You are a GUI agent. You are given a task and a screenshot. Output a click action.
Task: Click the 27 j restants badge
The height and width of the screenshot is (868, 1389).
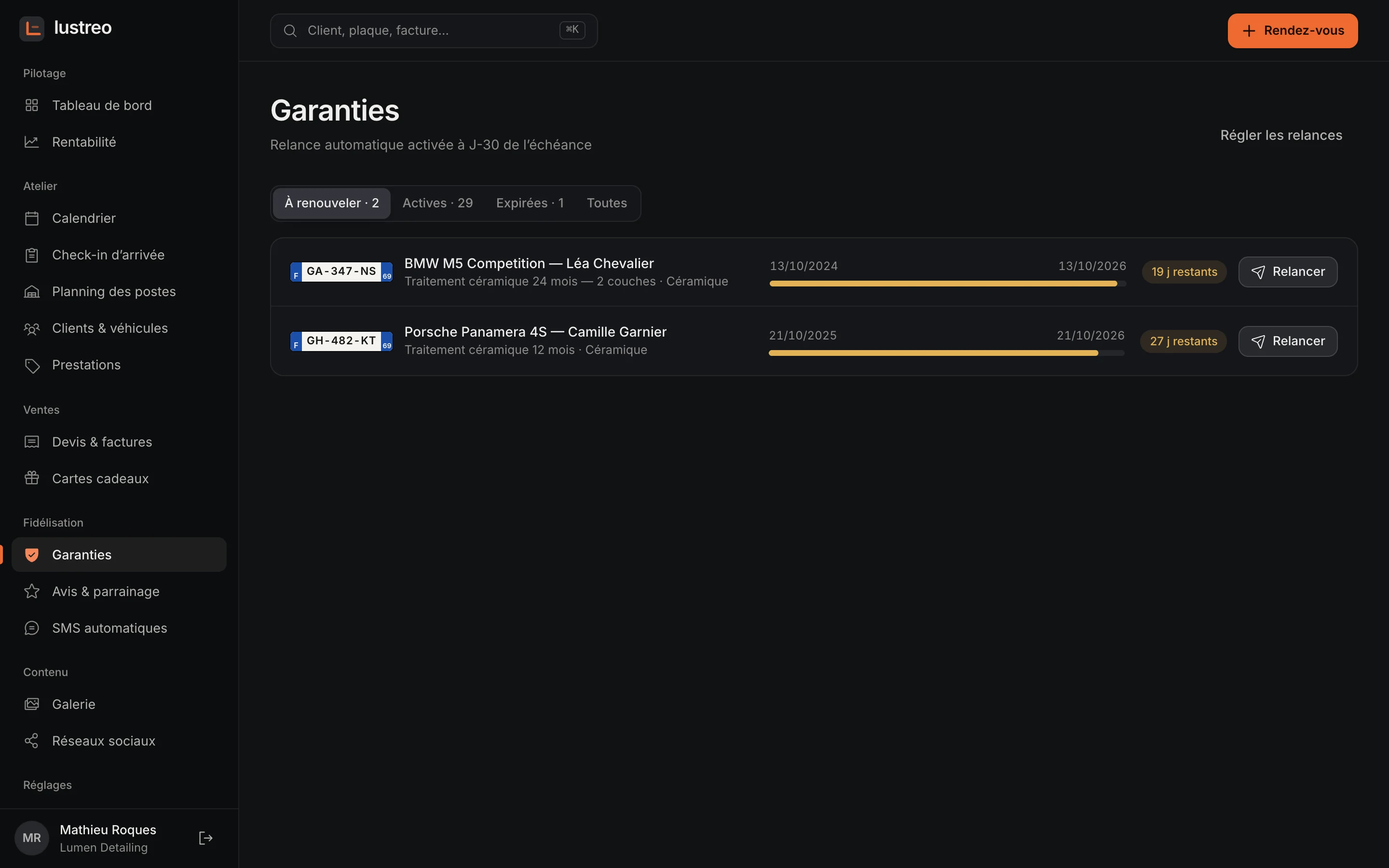(x=1184, y=341)
